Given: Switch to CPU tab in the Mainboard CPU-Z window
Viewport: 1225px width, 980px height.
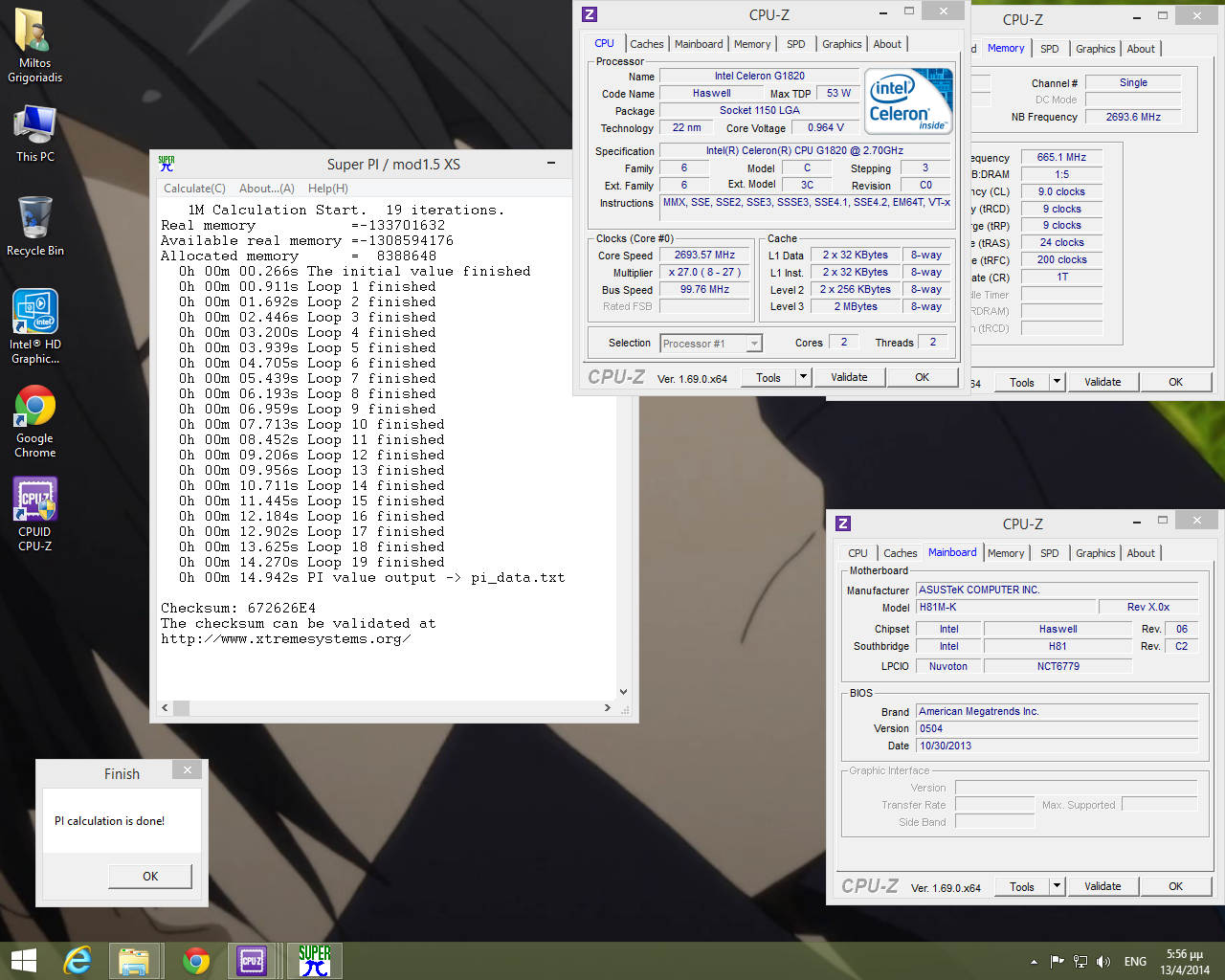Looking at the screenshot, I should coord(858,553).
